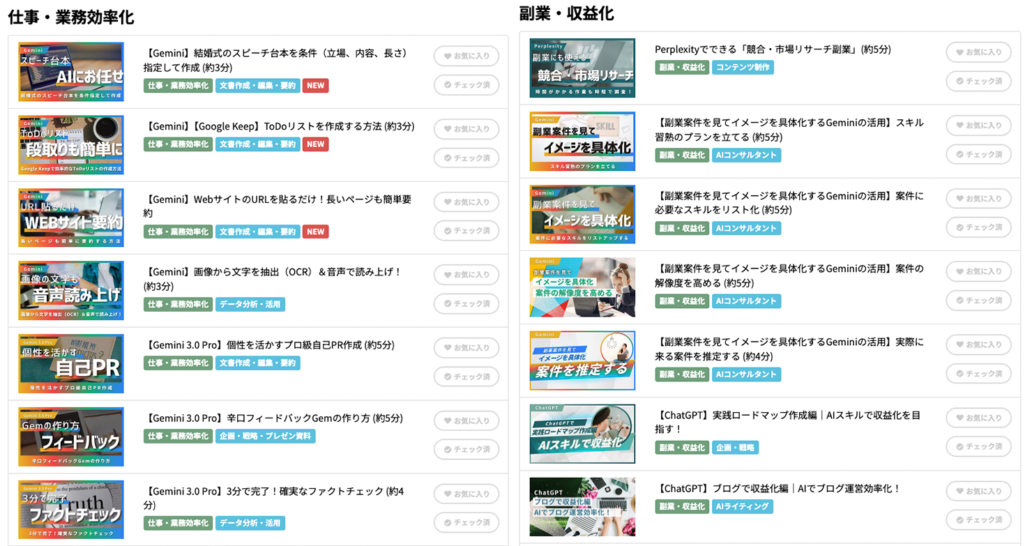1025x546 pixels.
Task: Open the 自己PR thumbnail
Action: (71, 363)
